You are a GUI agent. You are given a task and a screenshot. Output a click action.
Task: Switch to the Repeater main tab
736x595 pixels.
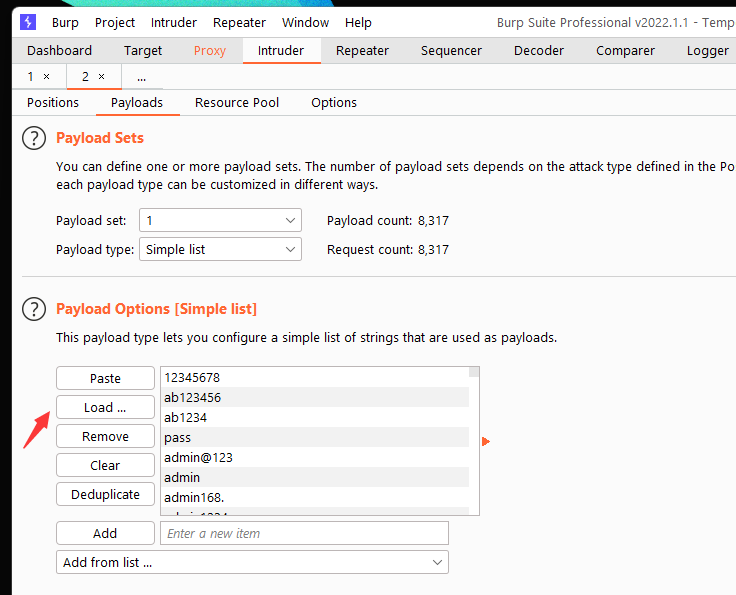[x=362, y=51]
